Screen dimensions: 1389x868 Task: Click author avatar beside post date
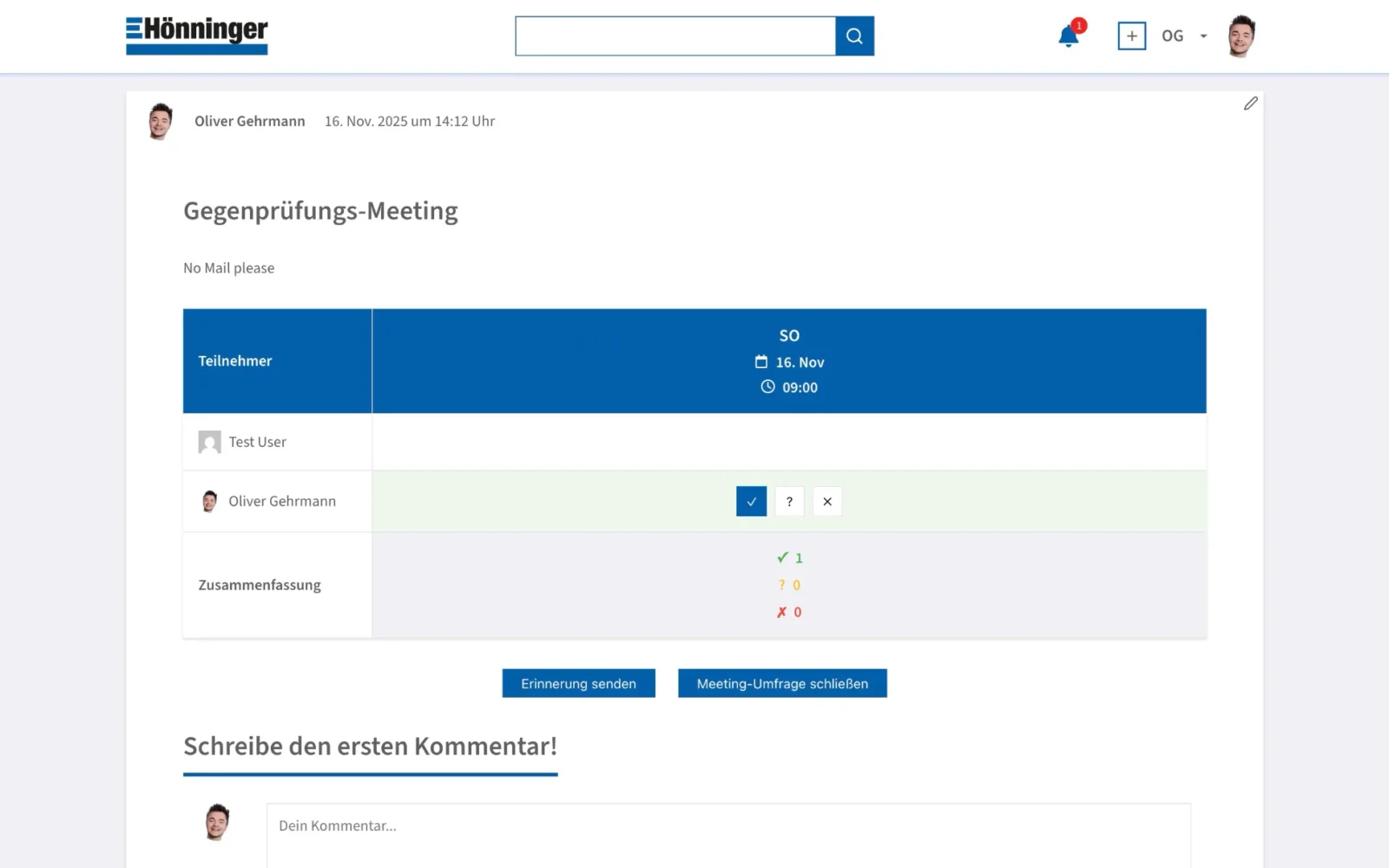(x=160, y=122)
